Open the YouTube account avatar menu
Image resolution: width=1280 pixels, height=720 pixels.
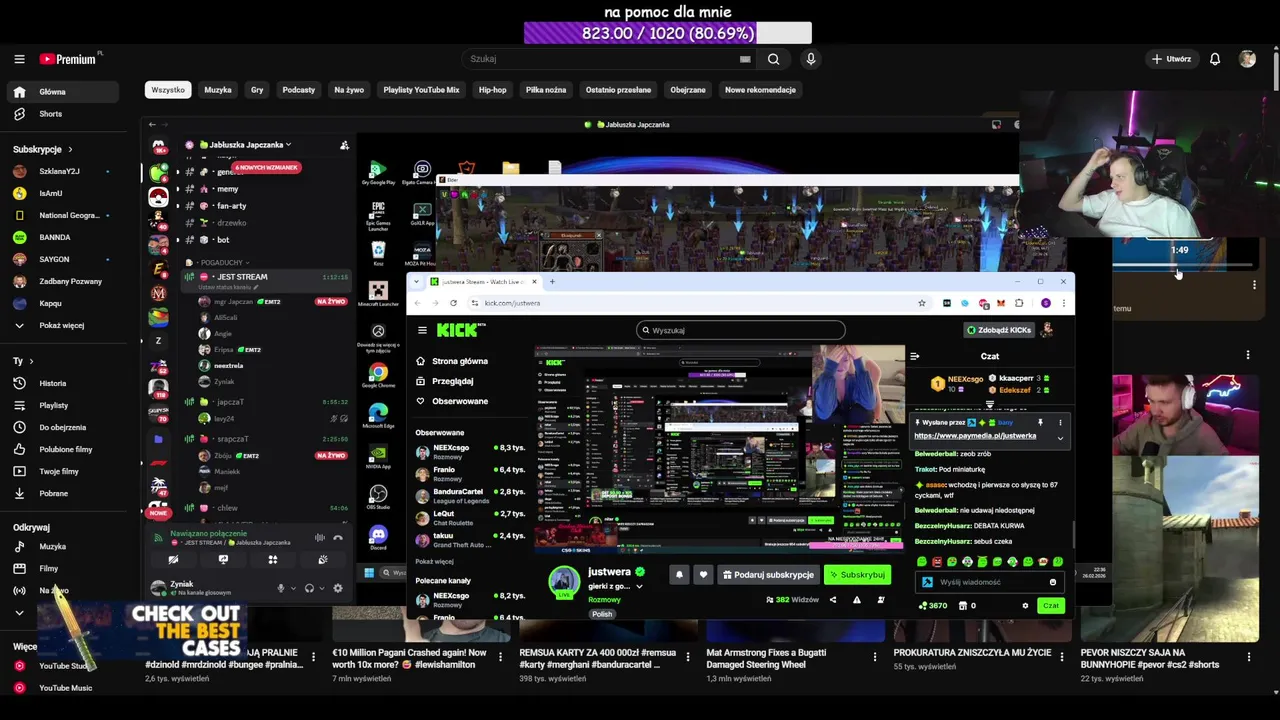point(1247,59)
